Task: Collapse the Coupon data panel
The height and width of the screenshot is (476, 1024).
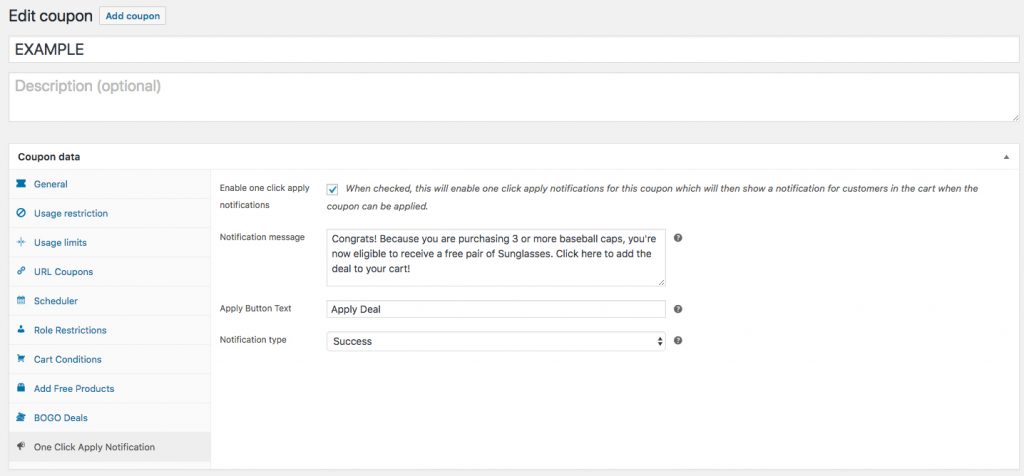Action: [1006, 157]
